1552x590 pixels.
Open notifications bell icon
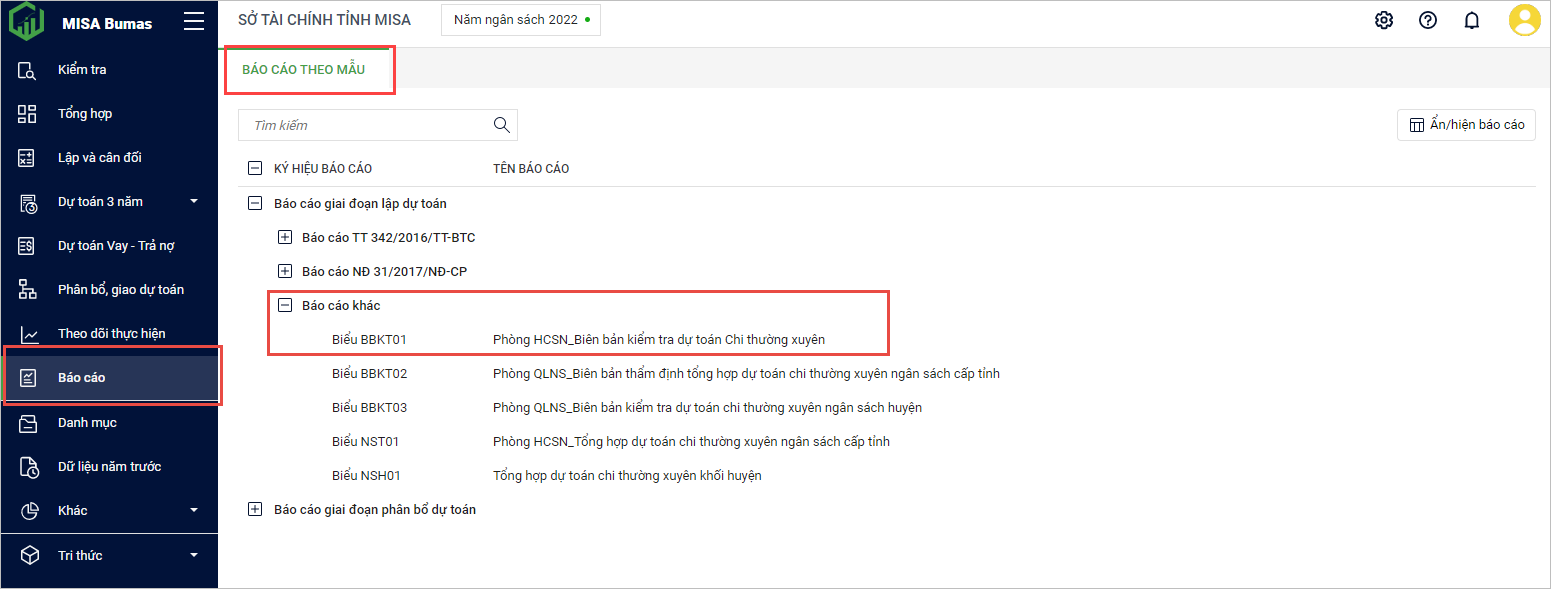click(x=1472, y=20)
